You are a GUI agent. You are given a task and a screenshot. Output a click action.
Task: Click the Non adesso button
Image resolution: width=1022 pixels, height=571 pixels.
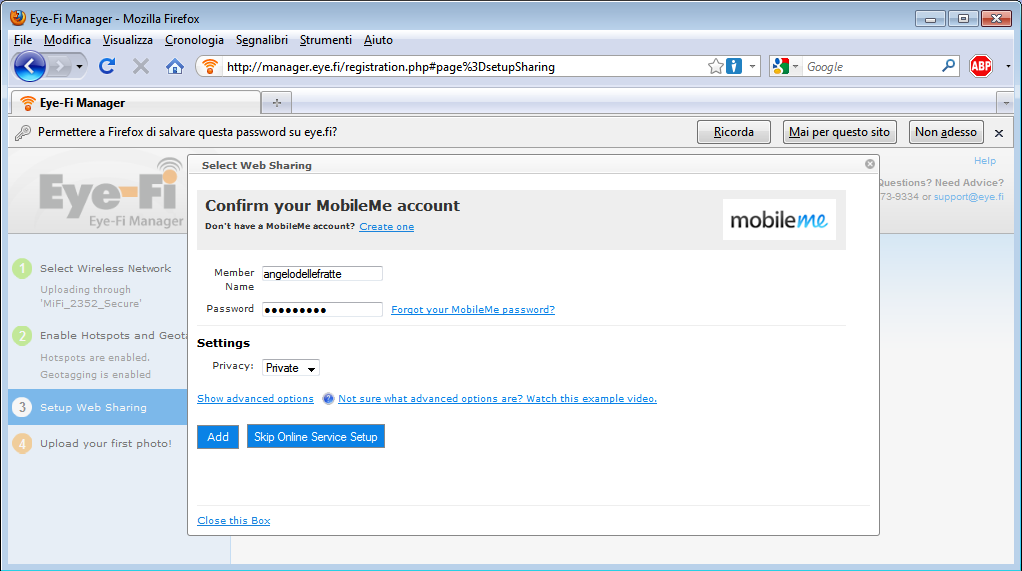click(946, 132)
